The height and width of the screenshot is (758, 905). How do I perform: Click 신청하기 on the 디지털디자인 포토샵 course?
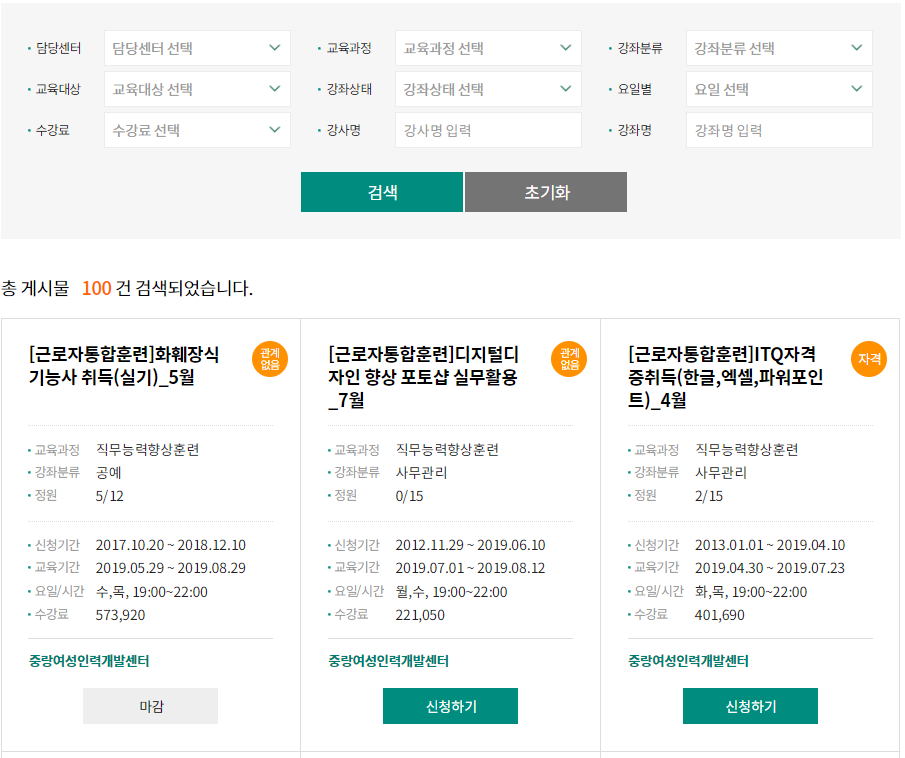pyautogui.click(x=450, y=705)
